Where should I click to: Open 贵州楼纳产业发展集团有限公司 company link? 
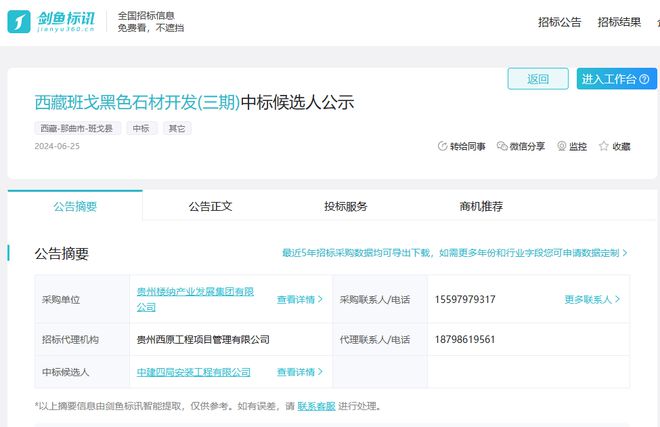click(195, 299)
